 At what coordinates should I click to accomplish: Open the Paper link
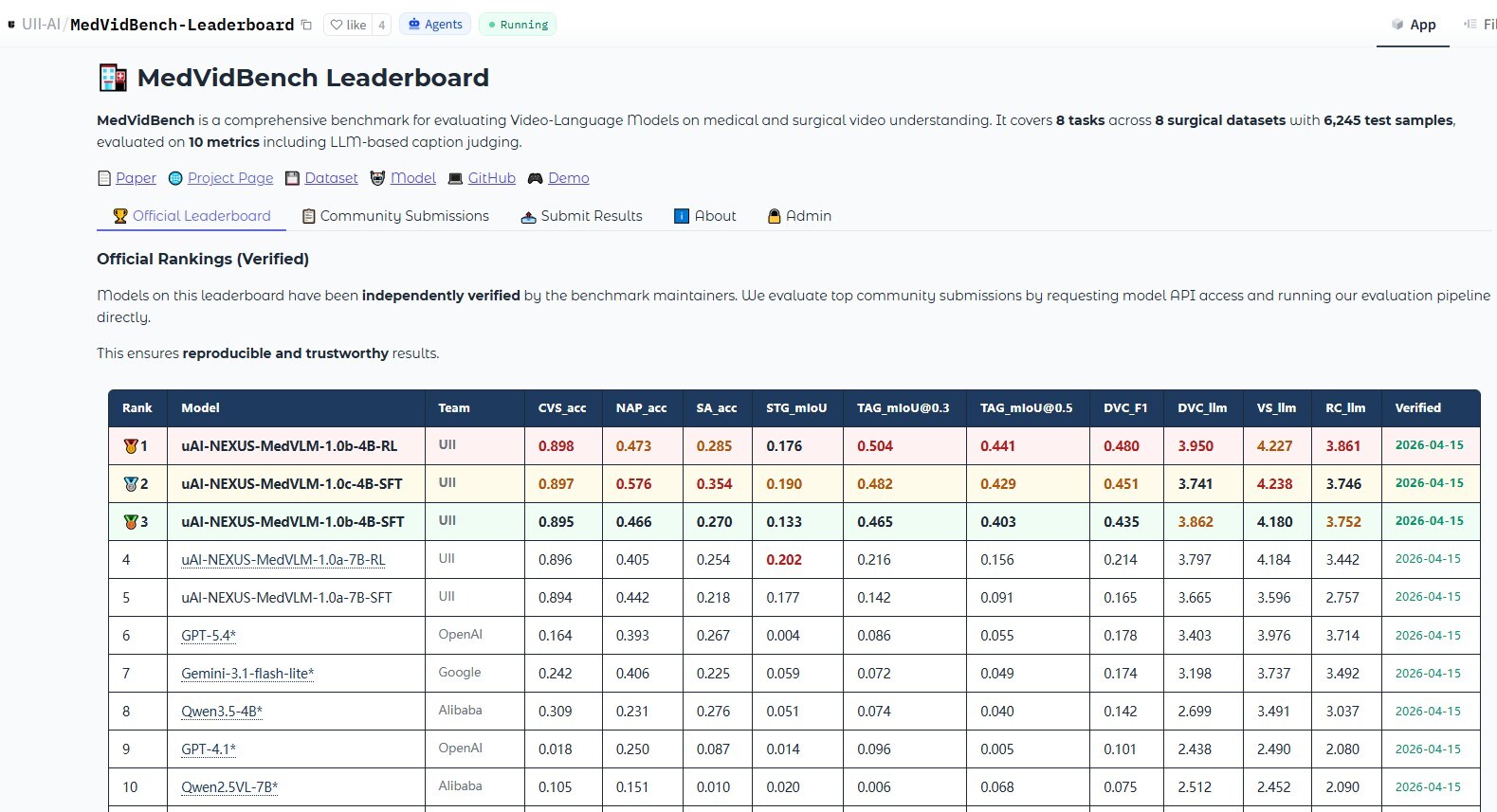click(x=135, y=178)
